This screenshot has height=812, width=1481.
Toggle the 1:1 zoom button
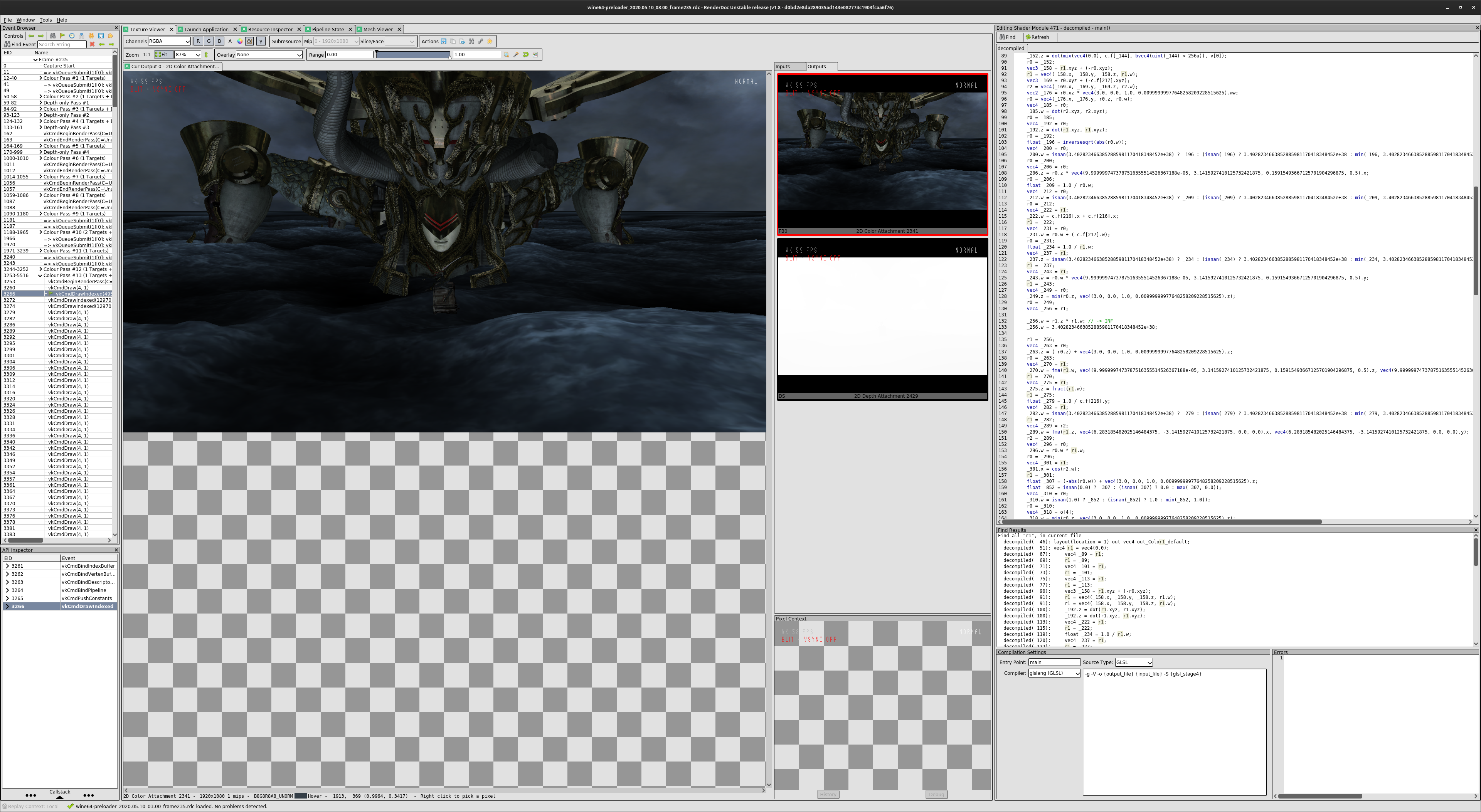(x=147, y=55)
